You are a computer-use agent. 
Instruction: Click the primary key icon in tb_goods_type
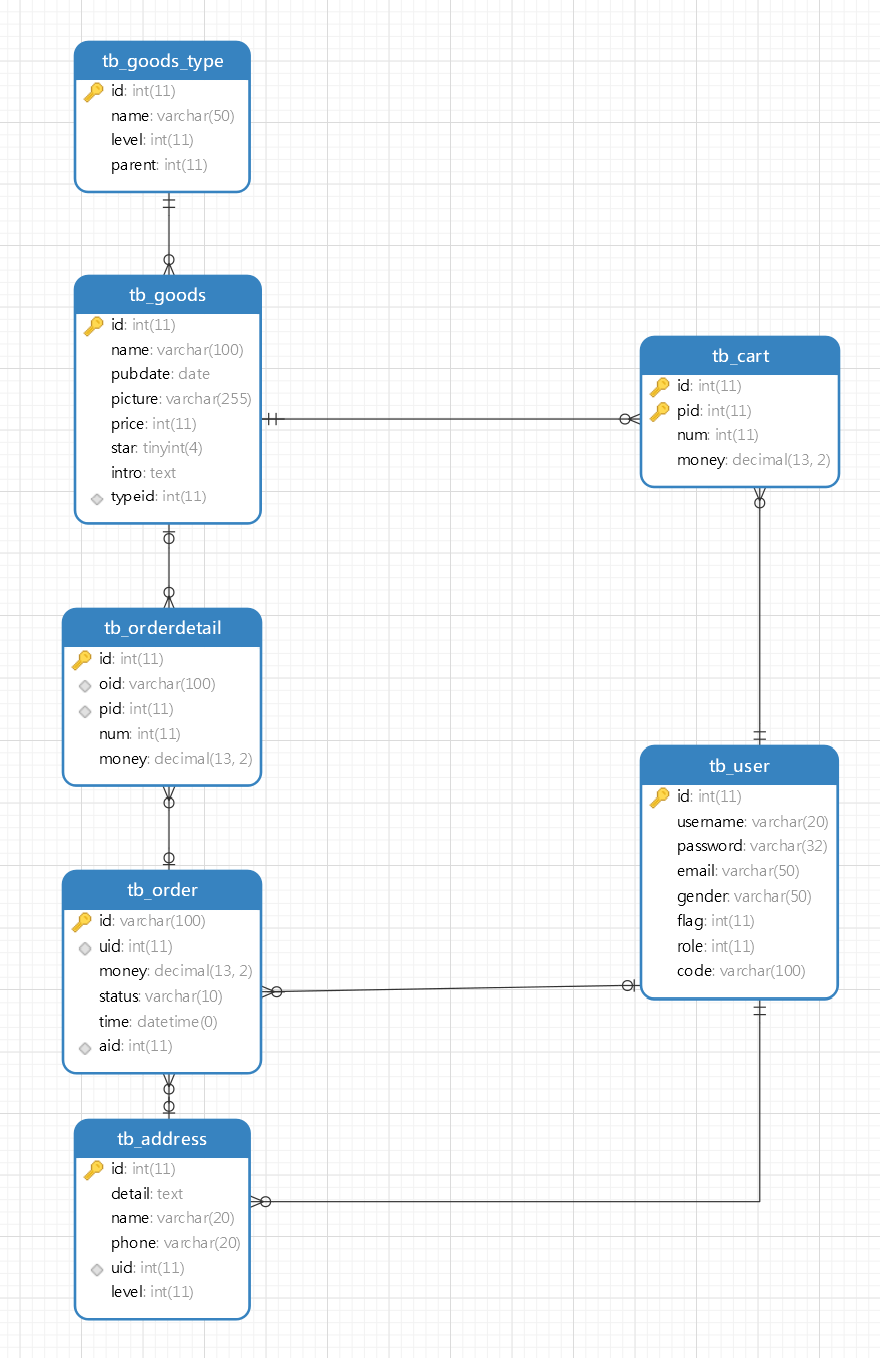tap(94, 92)
